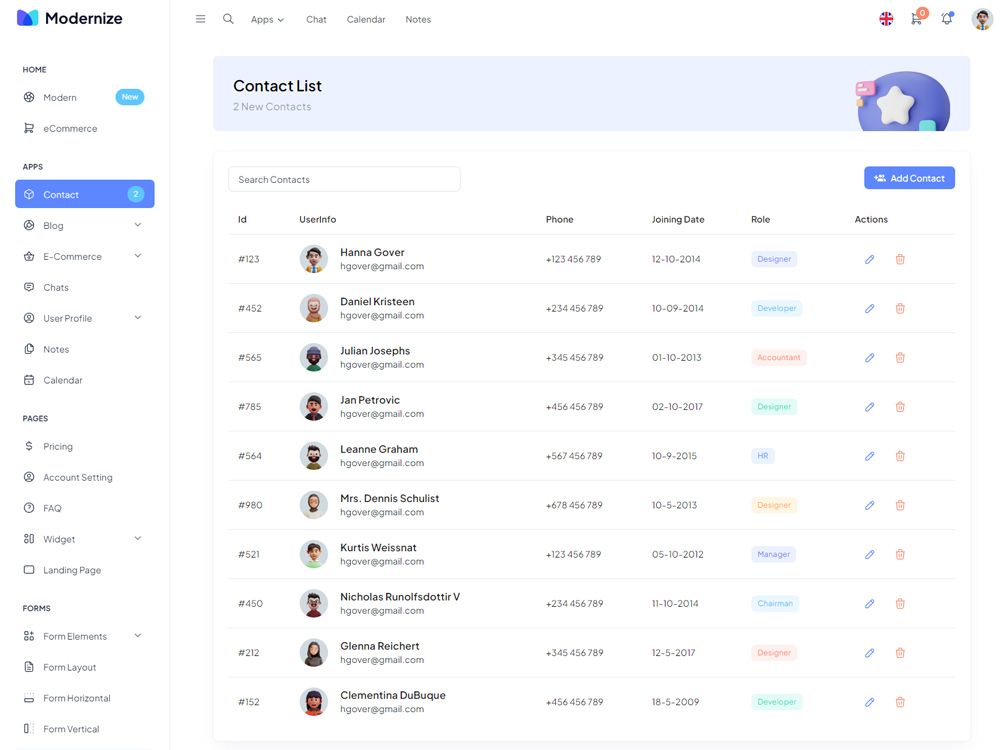Click the UK flag language icon

point(886,19)
